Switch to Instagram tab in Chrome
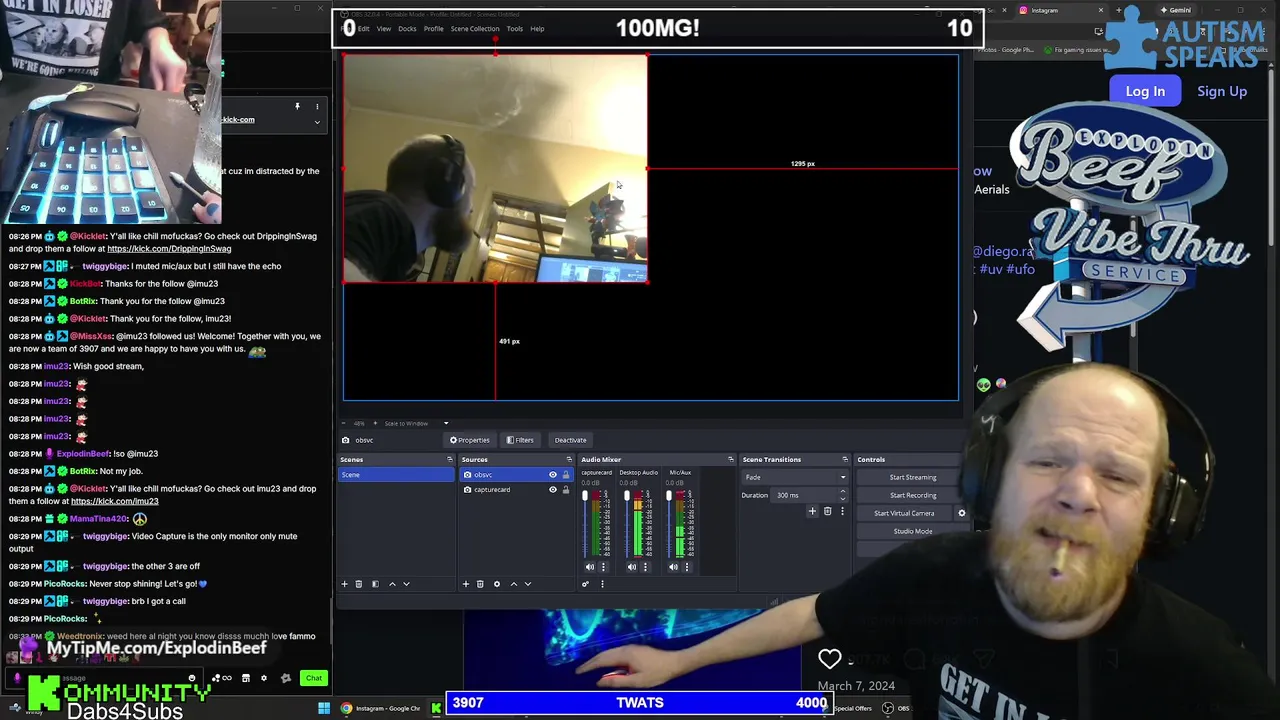The height and width of the screenshot is (720, 1280). (x=1060, y=10)
